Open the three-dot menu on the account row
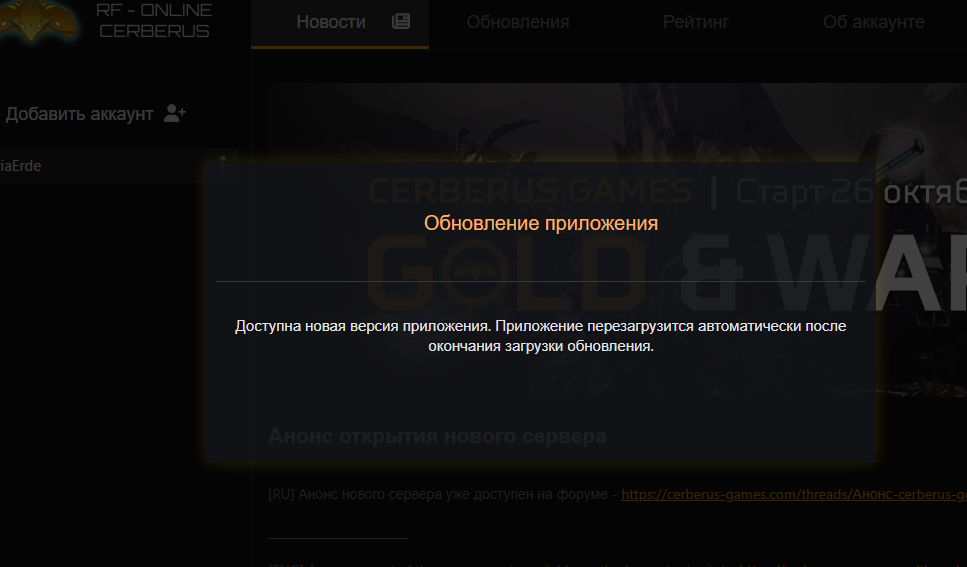 (223, 165)
